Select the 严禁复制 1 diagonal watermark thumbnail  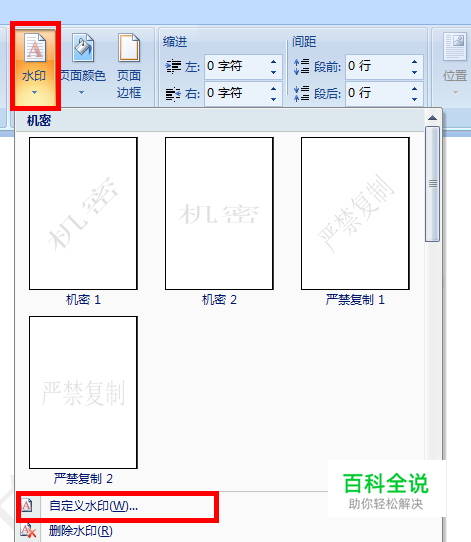(355, 213)
